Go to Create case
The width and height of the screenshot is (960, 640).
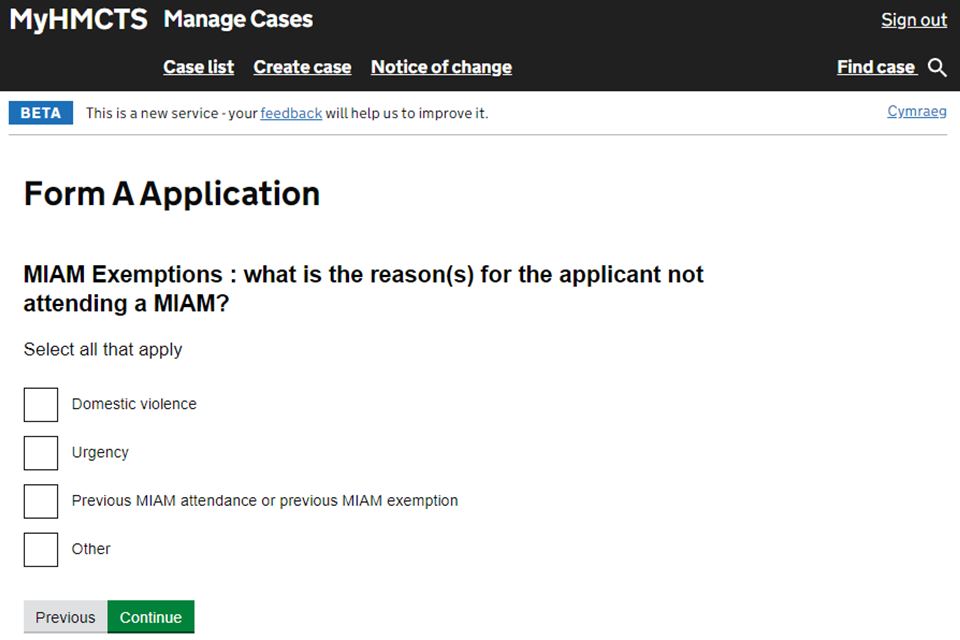point(302,67)
